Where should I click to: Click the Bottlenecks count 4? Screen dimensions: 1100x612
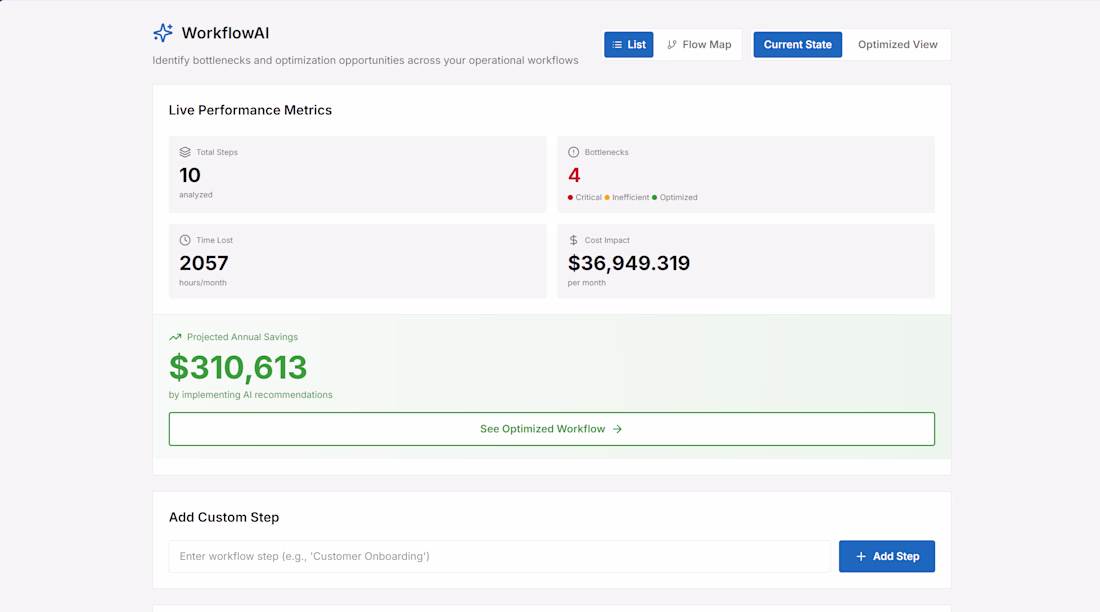574,175
